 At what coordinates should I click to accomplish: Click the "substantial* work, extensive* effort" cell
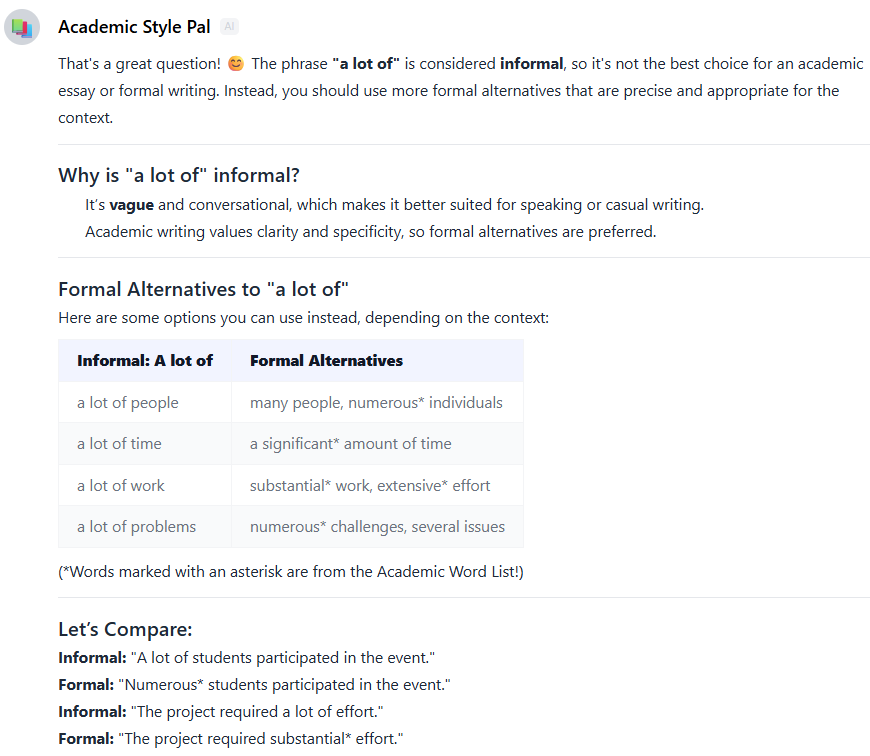(370, 485)
